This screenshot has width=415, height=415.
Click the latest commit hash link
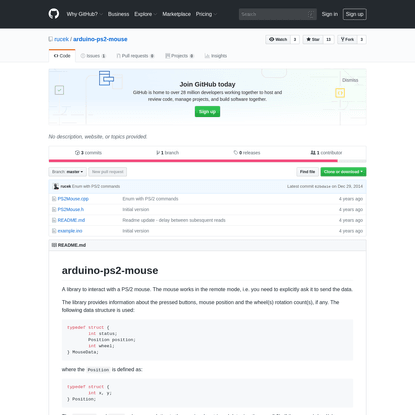coord(322,186)
